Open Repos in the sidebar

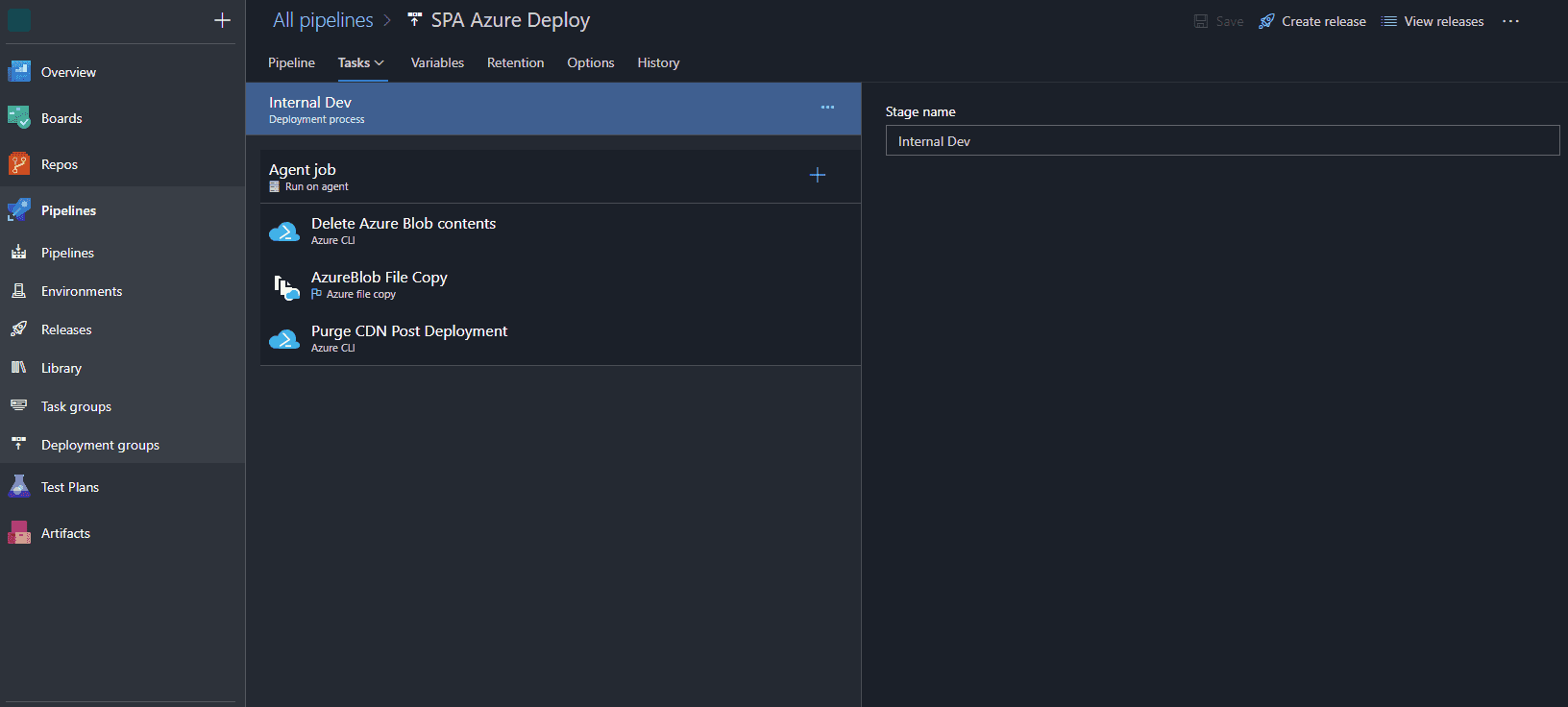[60, 164]
